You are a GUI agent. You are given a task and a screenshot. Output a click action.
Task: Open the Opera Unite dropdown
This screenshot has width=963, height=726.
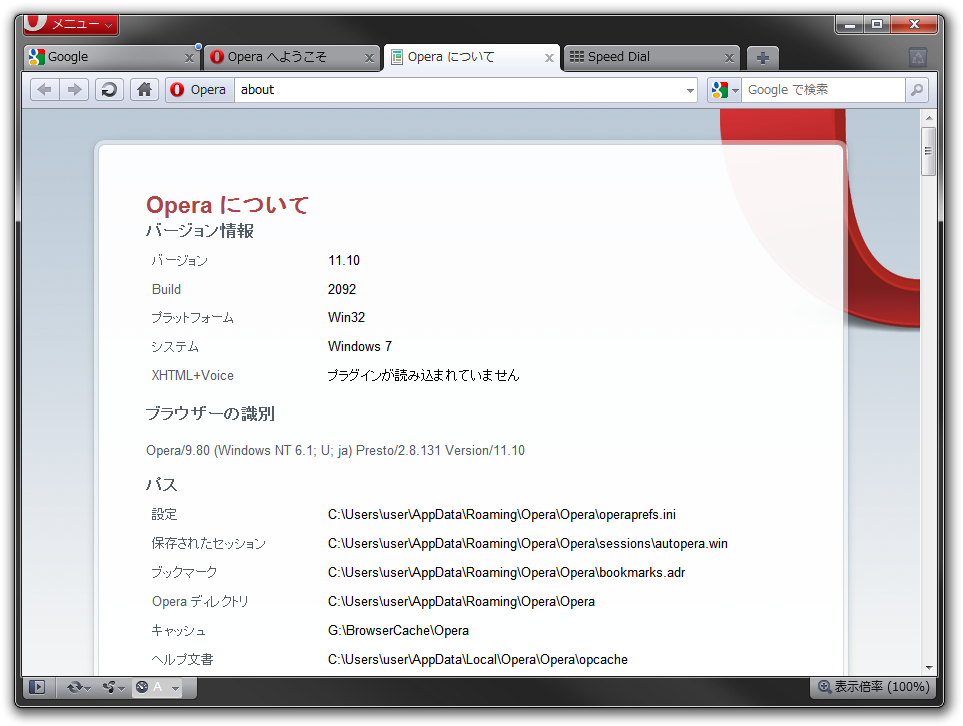pos(114,687)
